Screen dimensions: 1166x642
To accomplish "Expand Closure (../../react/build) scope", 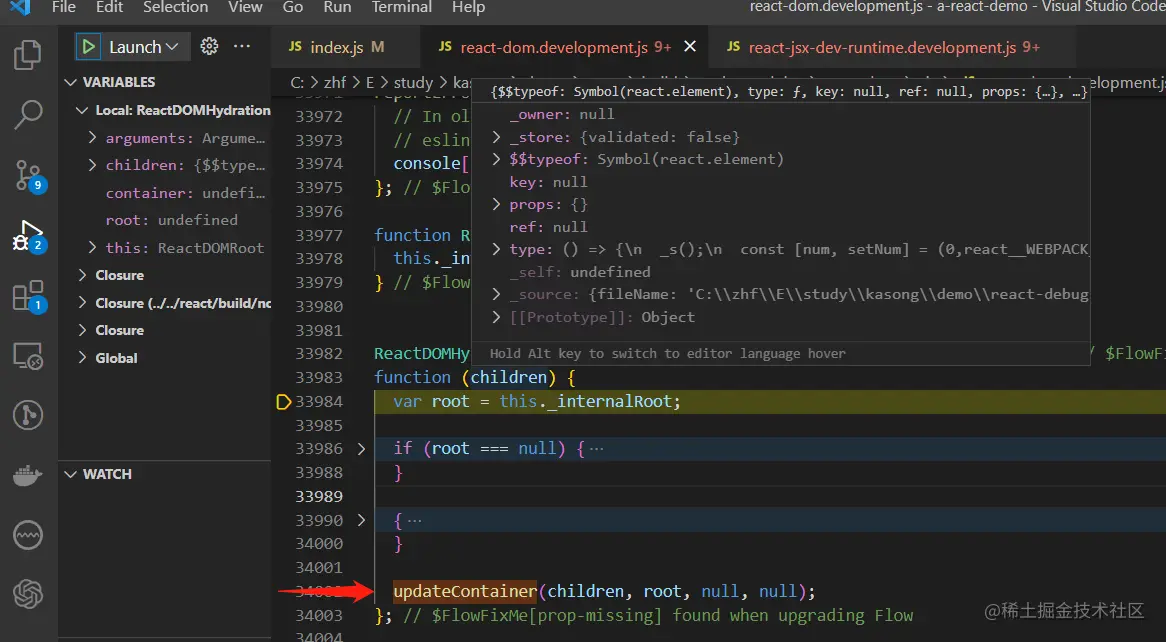I will [x=82, y=303].
